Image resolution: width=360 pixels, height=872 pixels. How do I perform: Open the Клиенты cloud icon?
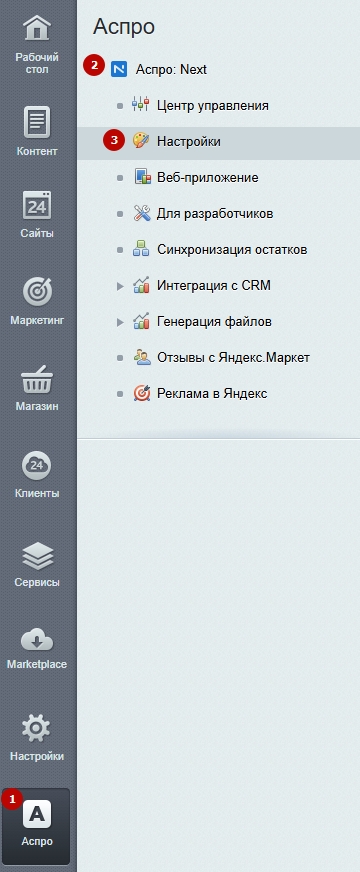(x=37, y=465)
